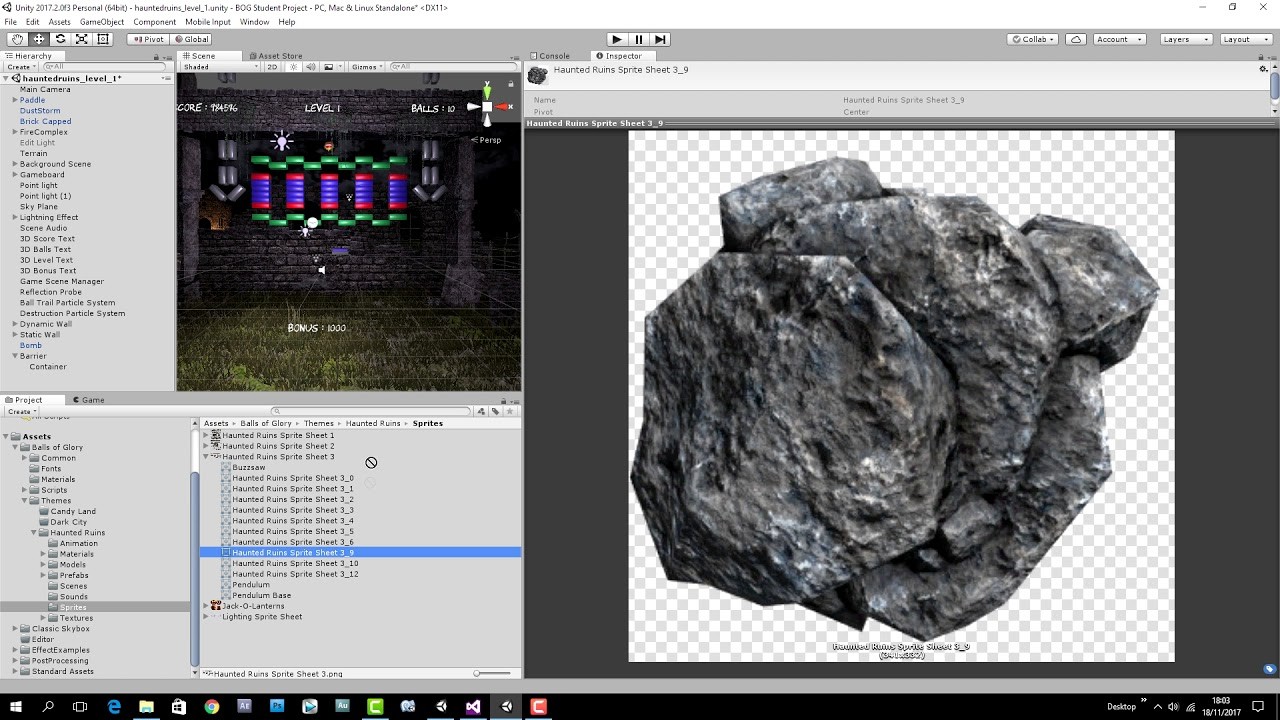Click the Hierarchy search field
Screen dimensions: 1280x720
[x=106, y=67]
